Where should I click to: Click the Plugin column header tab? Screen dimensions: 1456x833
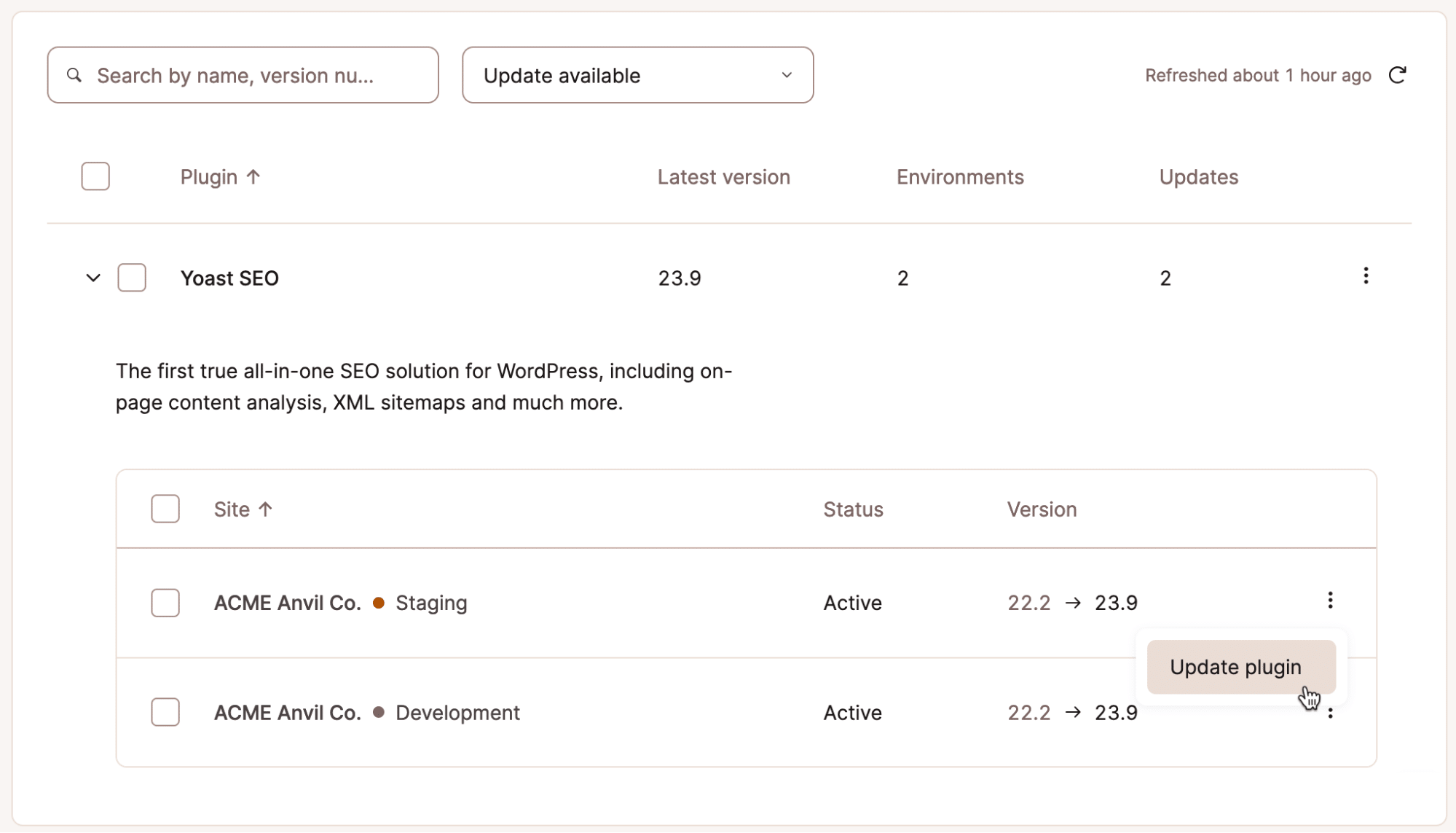point(219,176)
